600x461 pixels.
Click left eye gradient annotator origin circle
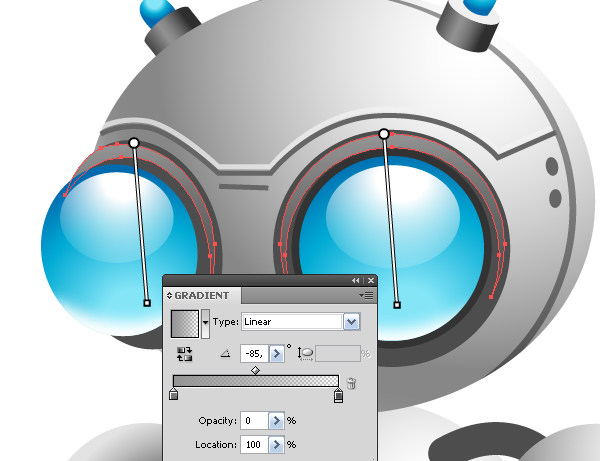pyautogui.click(x=134, y=143)
